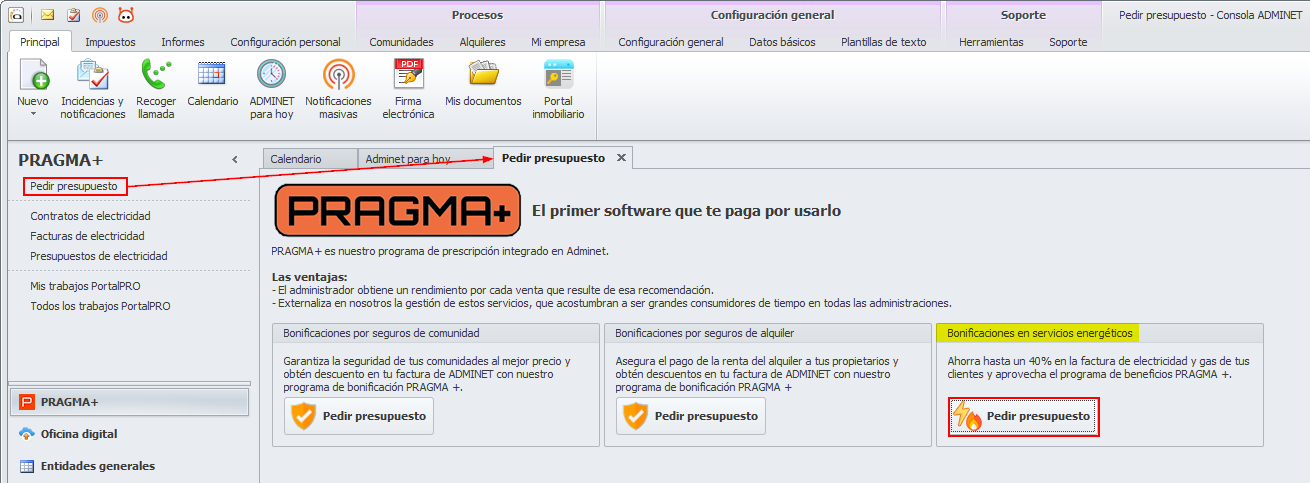This screenshot has height=483, width=1310.
Task: Expand the Nuevo dropdown arrow
Action: [x=33, y=114]
